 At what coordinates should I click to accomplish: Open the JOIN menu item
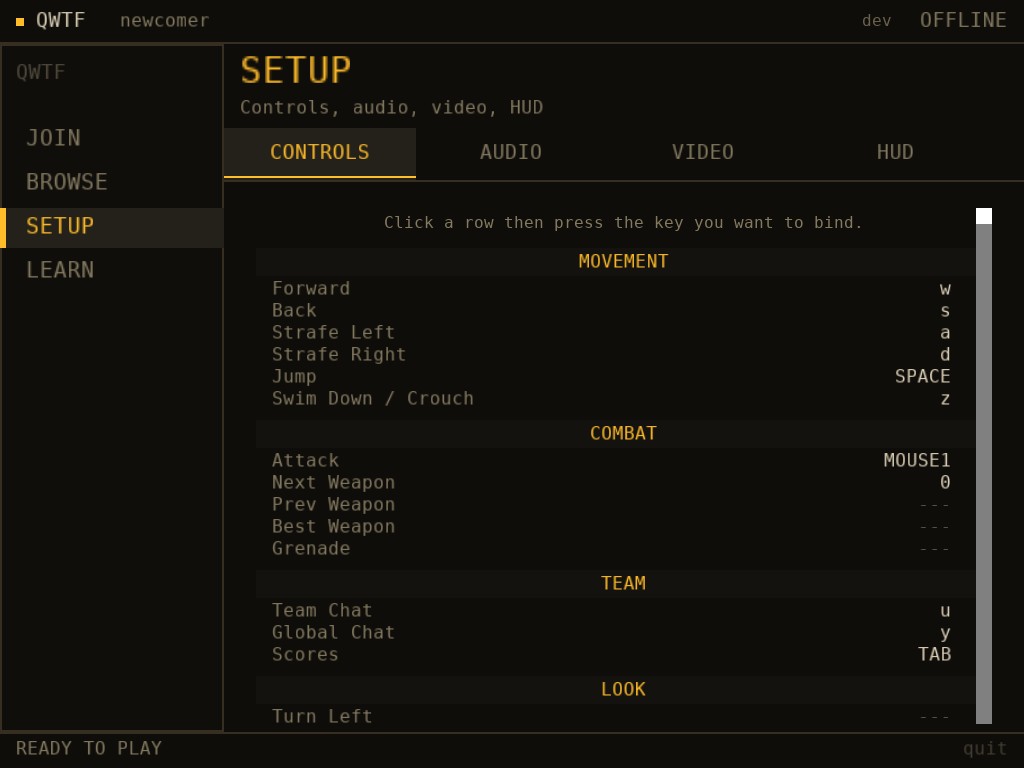[x=112, y=138]
